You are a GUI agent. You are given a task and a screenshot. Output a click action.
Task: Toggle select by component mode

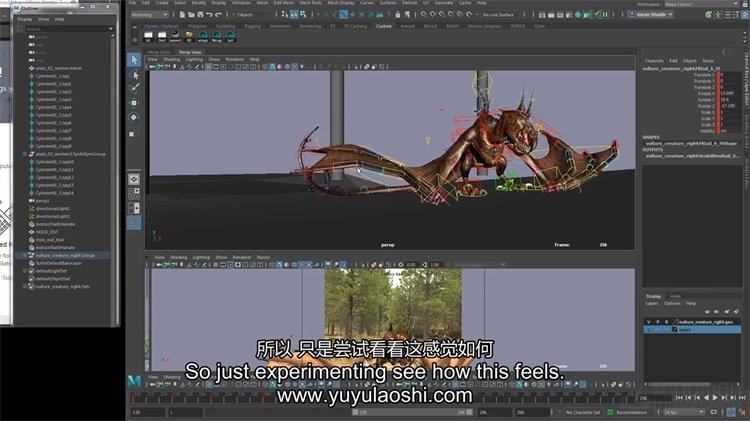pyautogui.click(x=303, y=15)
